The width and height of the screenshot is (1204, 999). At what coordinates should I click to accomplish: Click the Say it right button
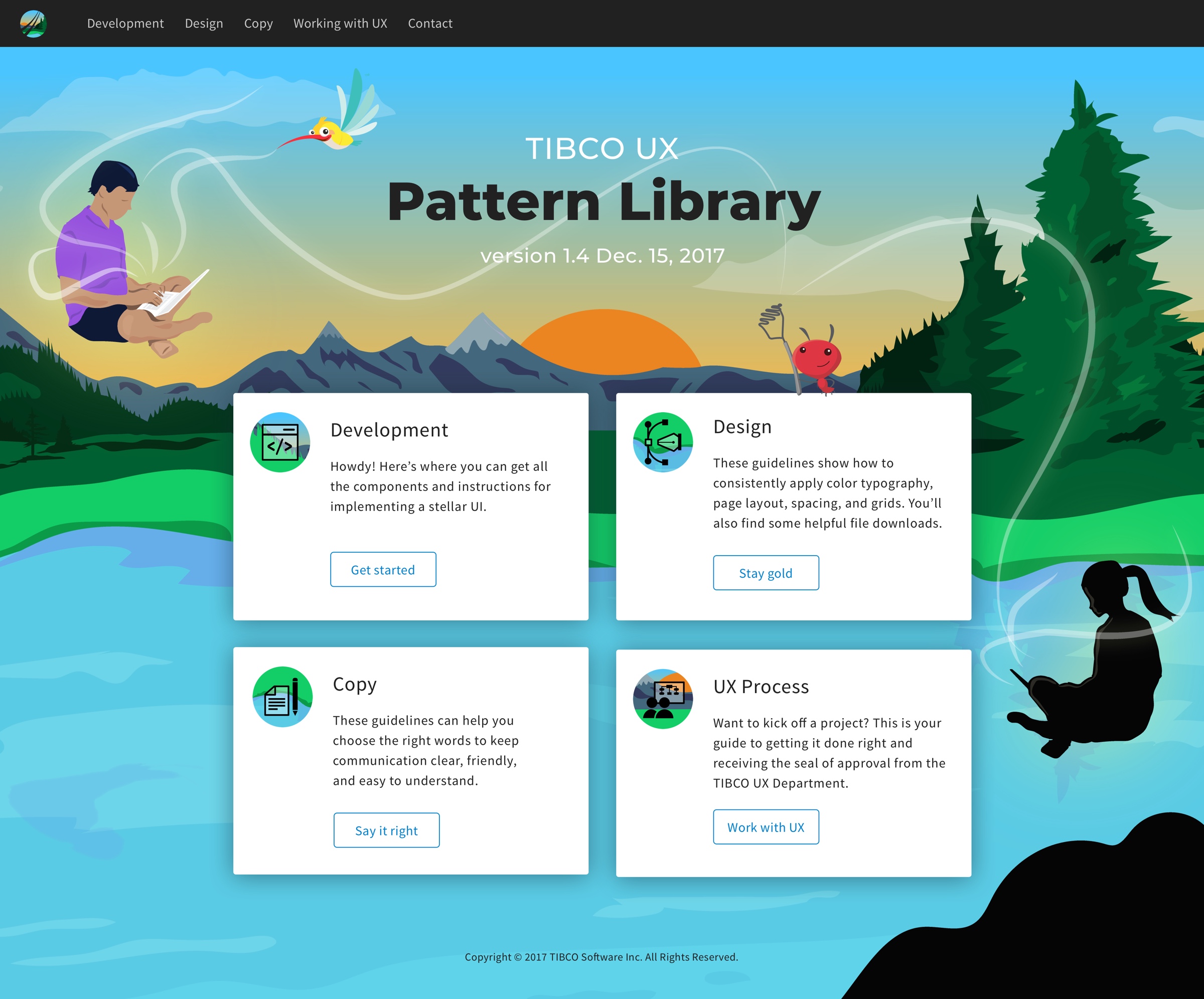386,830
